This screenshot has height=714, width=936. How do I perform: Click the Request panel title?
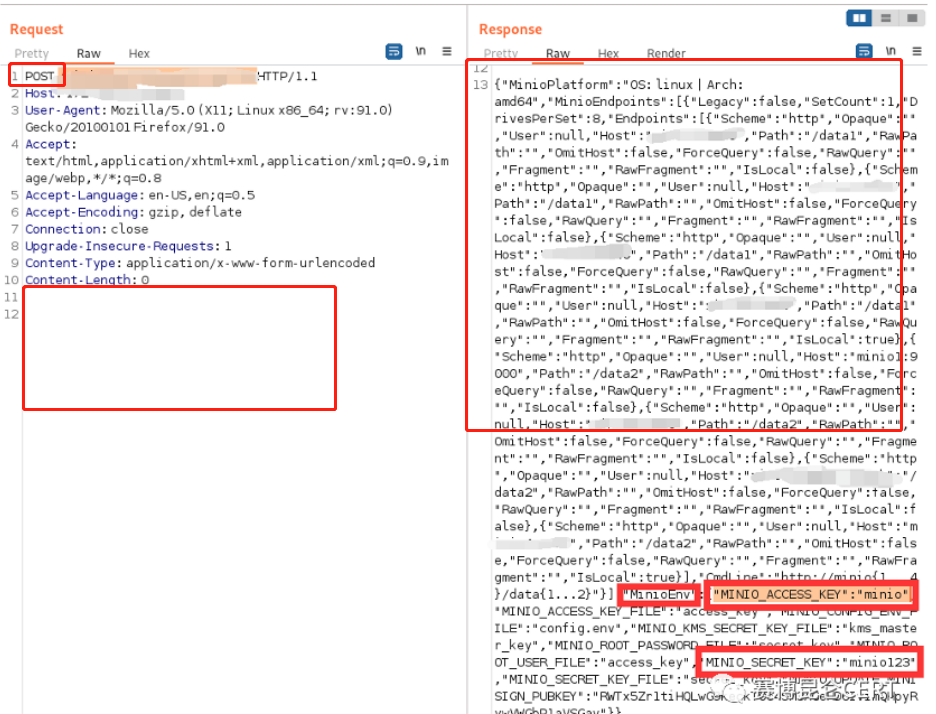[x=36, y=29]
